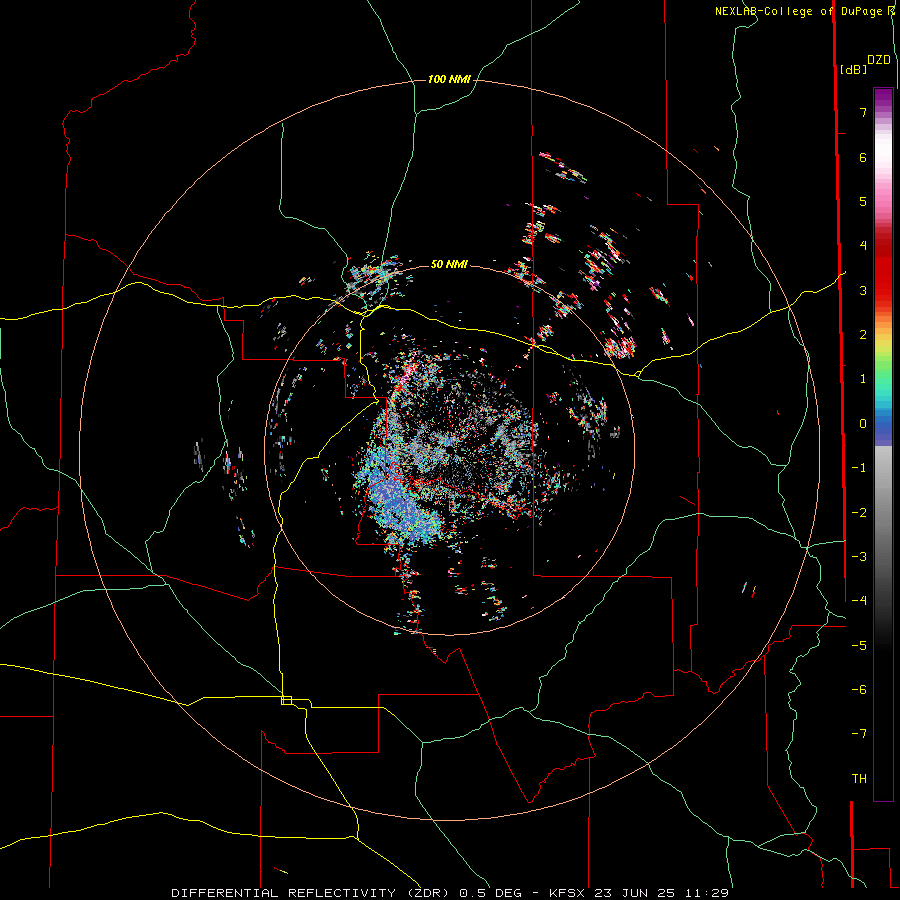Image resolution: width=900 pixels, height=900 pixels.
Task: Click the 23 JUN 25 date text
Action: (635, 893)
